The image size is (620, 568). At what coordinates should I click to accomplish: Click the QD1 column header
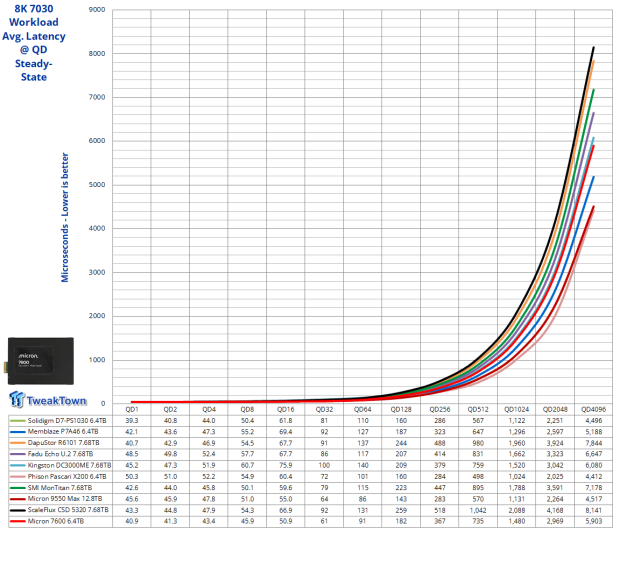click(132, 409)
